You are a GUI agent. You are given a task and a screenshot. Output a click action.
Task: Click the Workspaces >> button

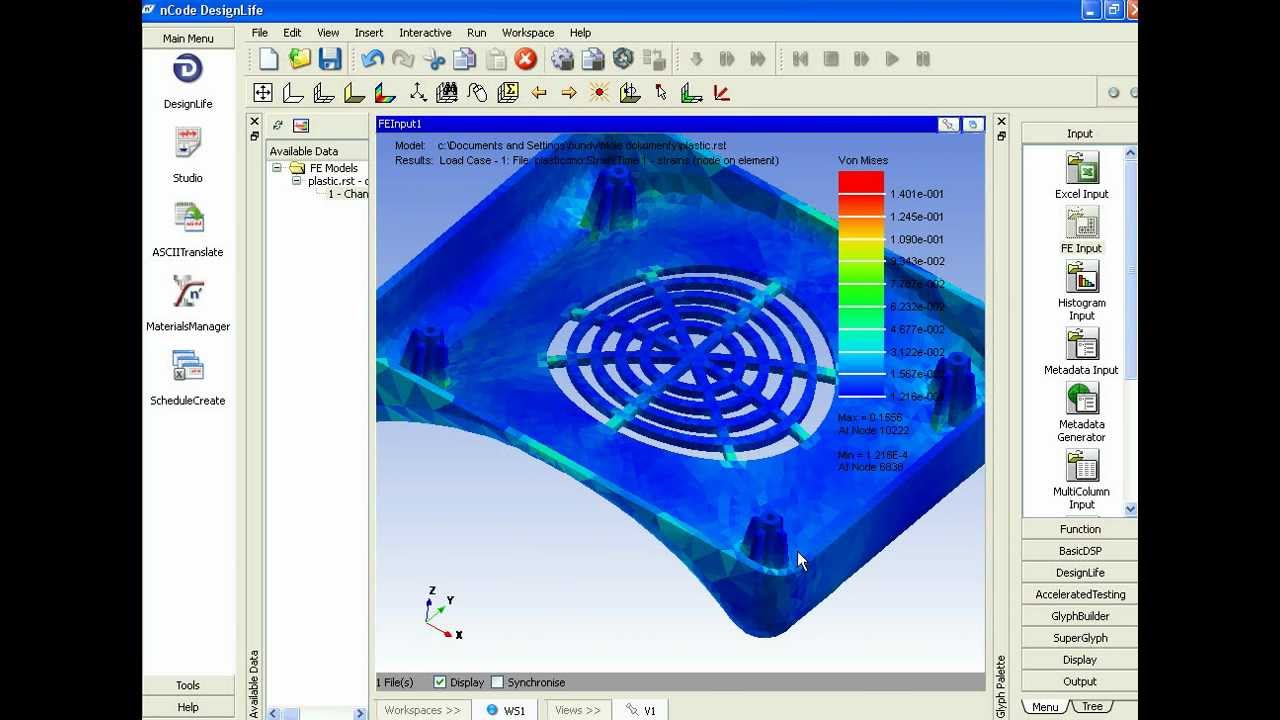coord(423,710)
